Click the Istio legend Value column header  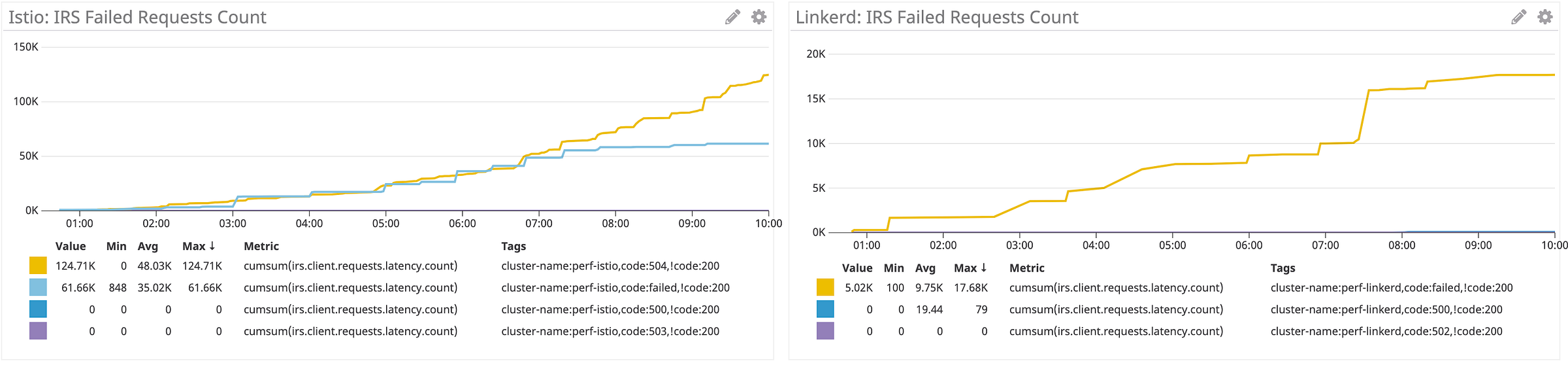click(71, 246)
